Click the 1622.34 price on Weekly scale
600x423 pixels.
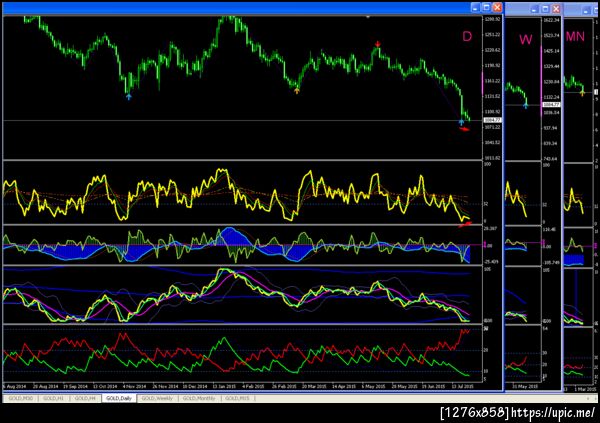tap(551, 20)
